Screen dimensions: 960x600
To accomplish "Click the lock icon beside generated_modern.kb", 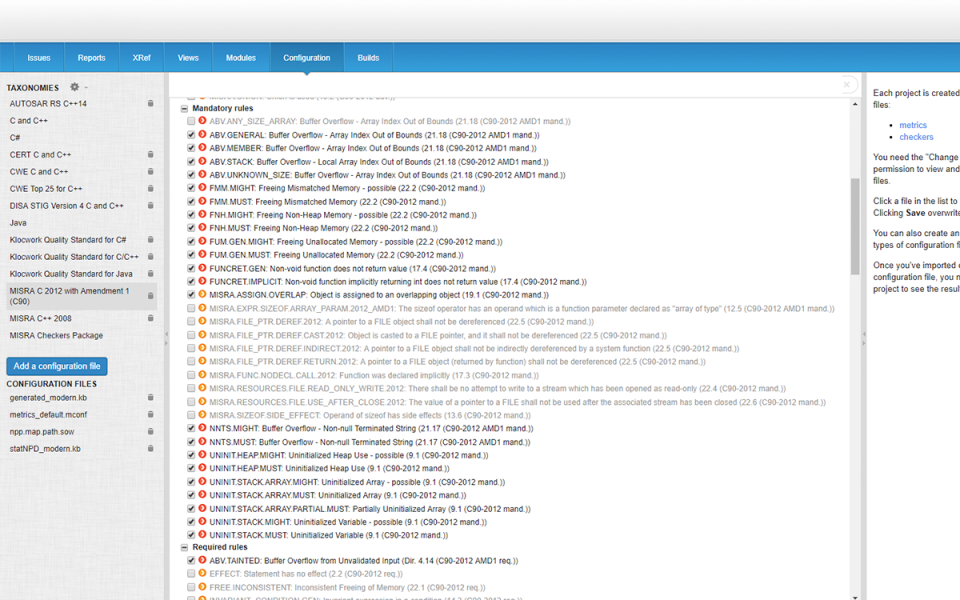I will coord(151,397).
